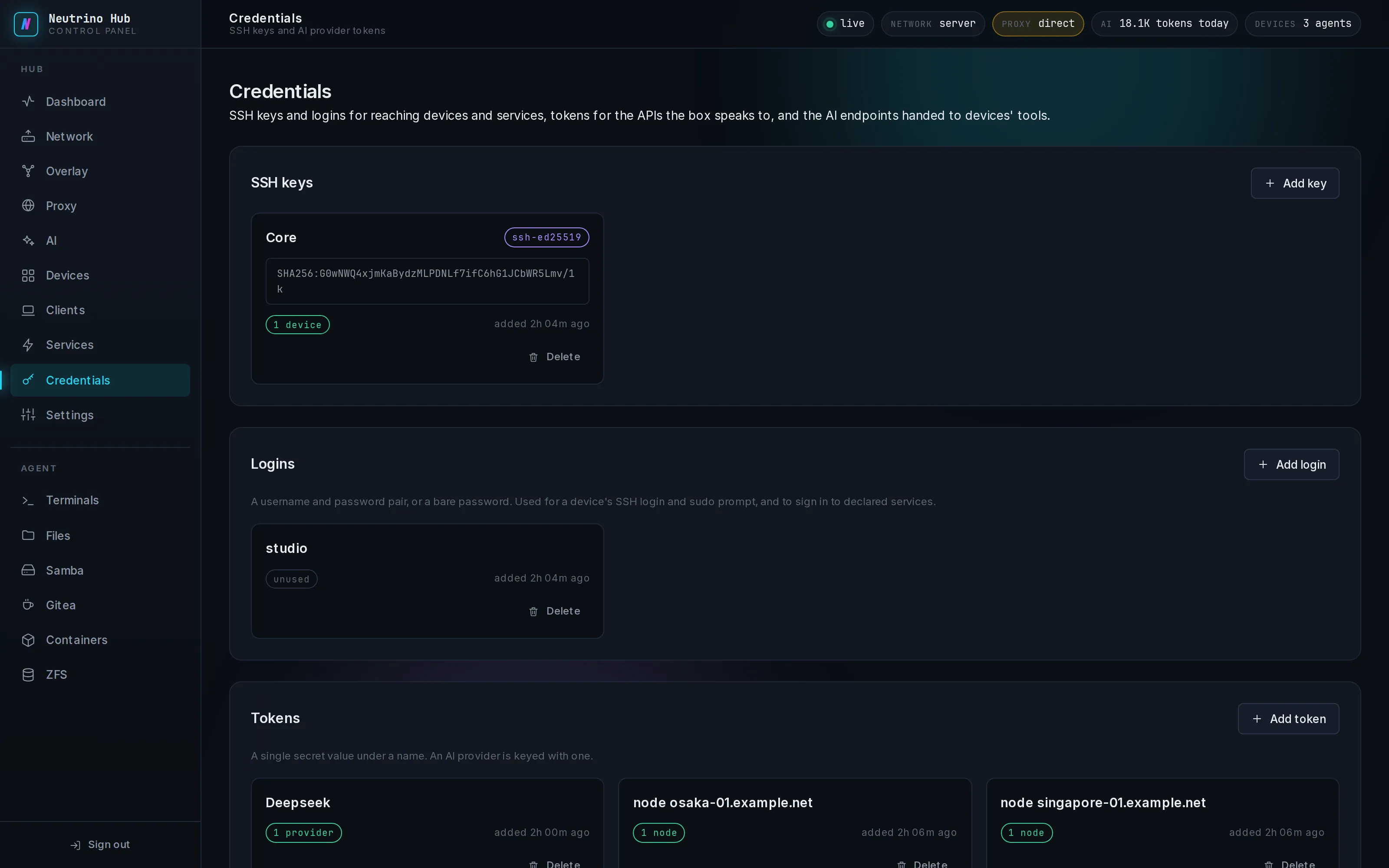
Task: Click the Add login button label
Action: point(1300,464)
